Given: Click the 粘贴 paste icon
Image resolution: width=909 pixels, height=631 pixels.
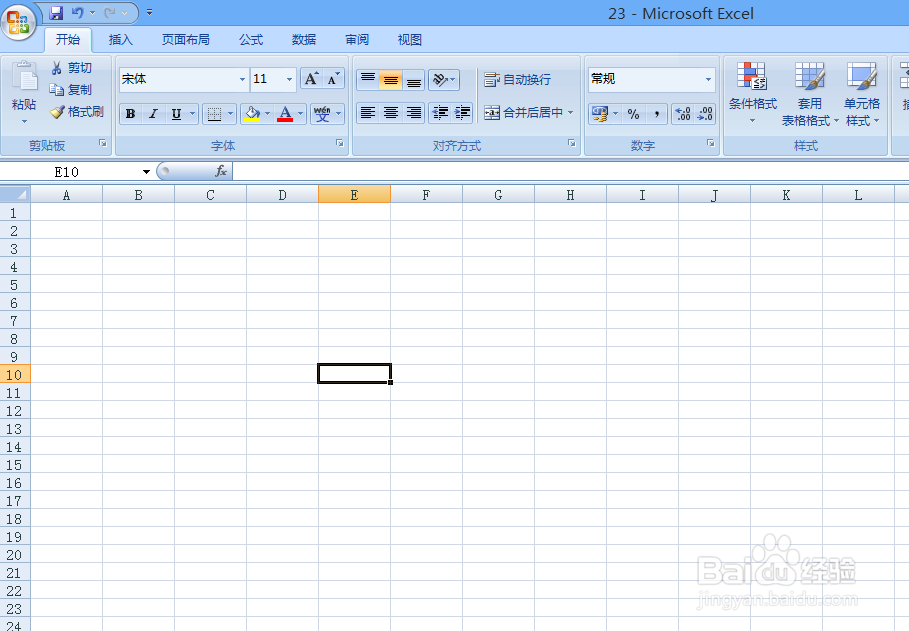Looking at the screenshot, I should (24, 77).
